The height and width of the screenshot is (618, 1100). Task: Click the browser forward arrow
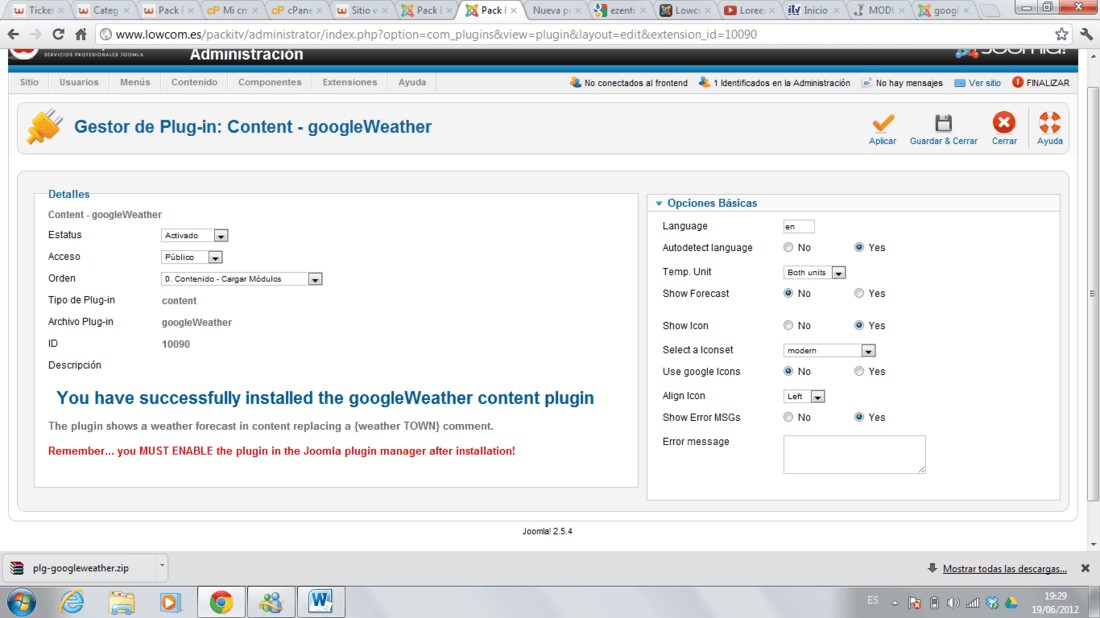click(36, 34)
